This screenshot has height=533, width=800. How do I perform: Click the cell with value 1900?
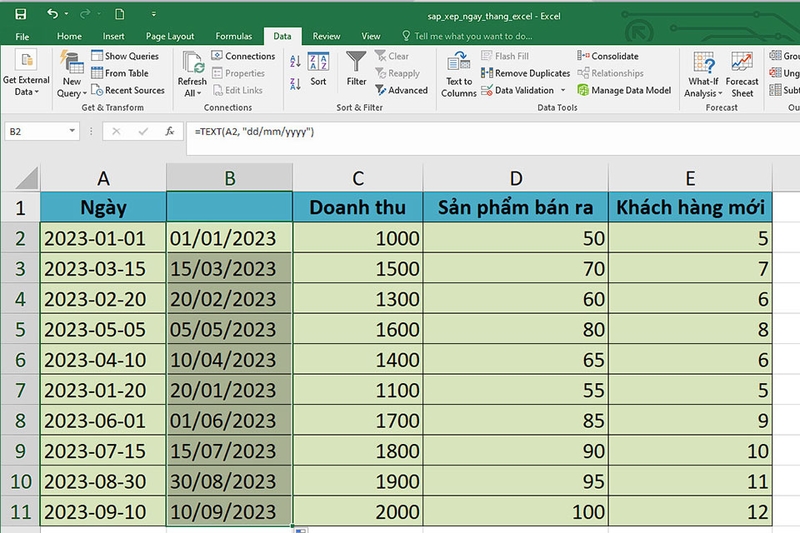(358, 481)
